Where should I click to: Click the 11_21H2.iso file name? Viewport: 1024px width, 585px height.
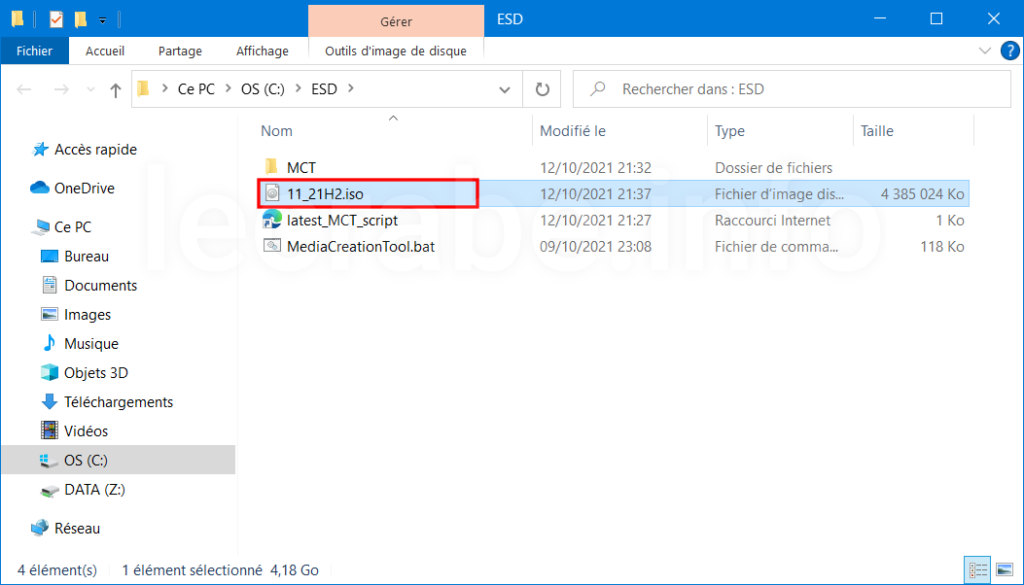click(325, 194)
